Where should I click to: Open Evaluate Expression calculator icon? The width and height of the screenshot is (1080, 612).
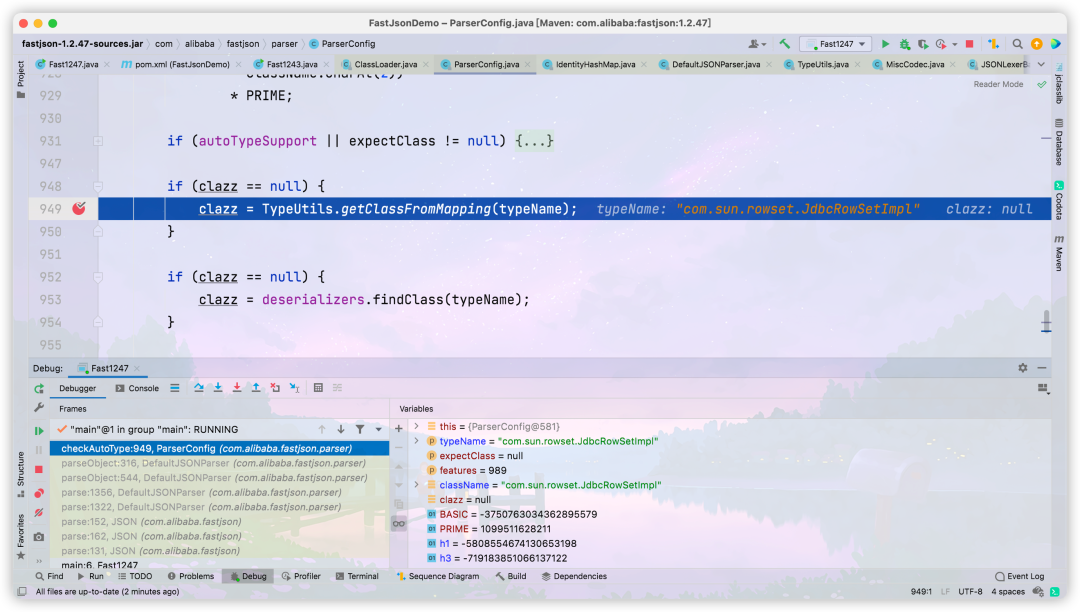click(318, 388)
